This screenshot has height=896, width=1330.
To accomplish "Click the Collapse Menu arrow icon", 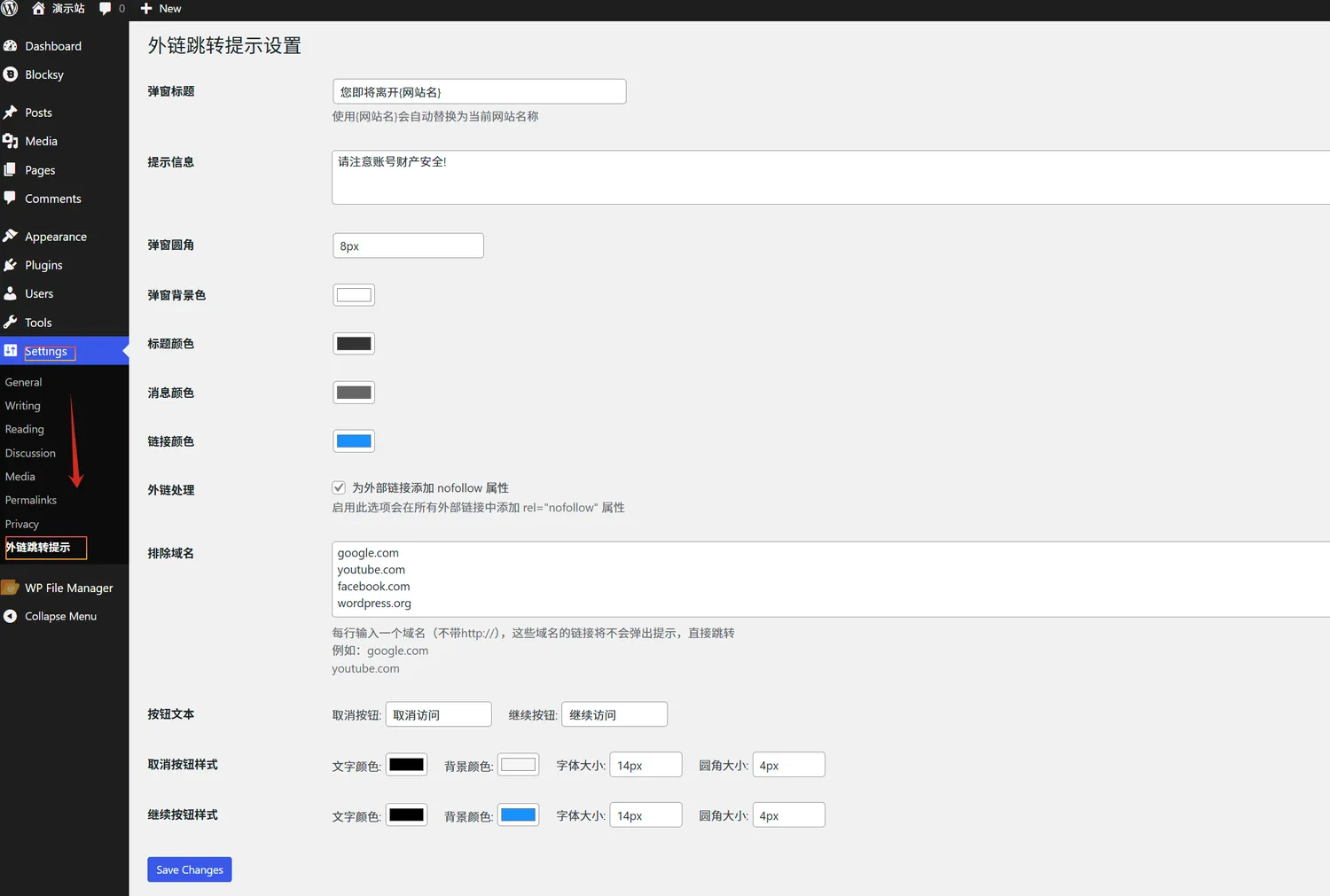I will 11,616.
